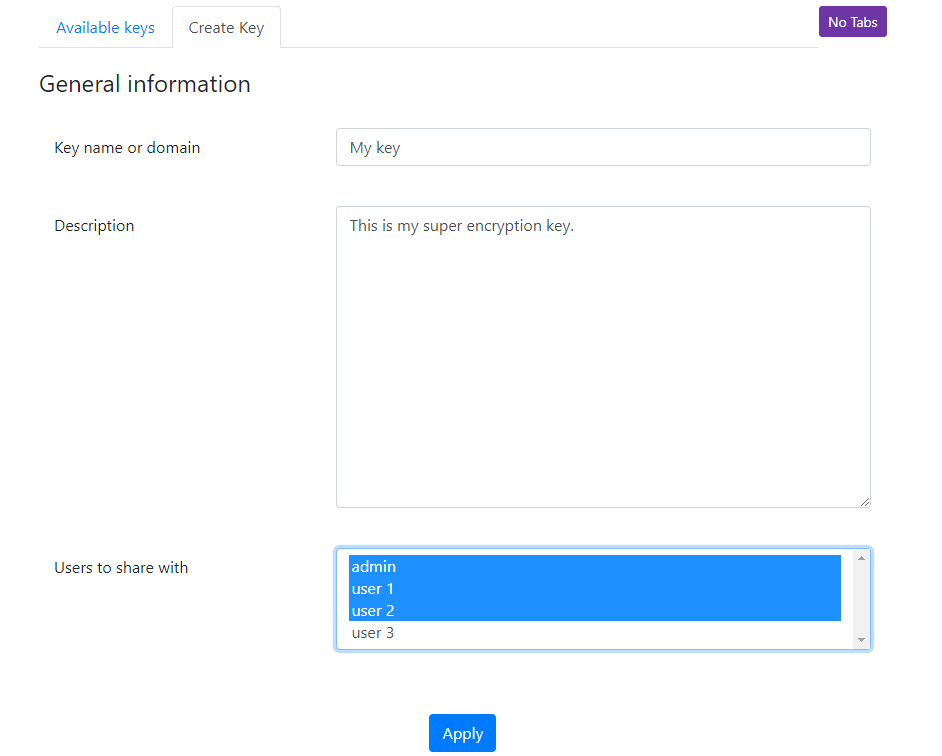Select admin in the users list
The width and height of the screenshot is (942, 756).
tap(595, 567)
